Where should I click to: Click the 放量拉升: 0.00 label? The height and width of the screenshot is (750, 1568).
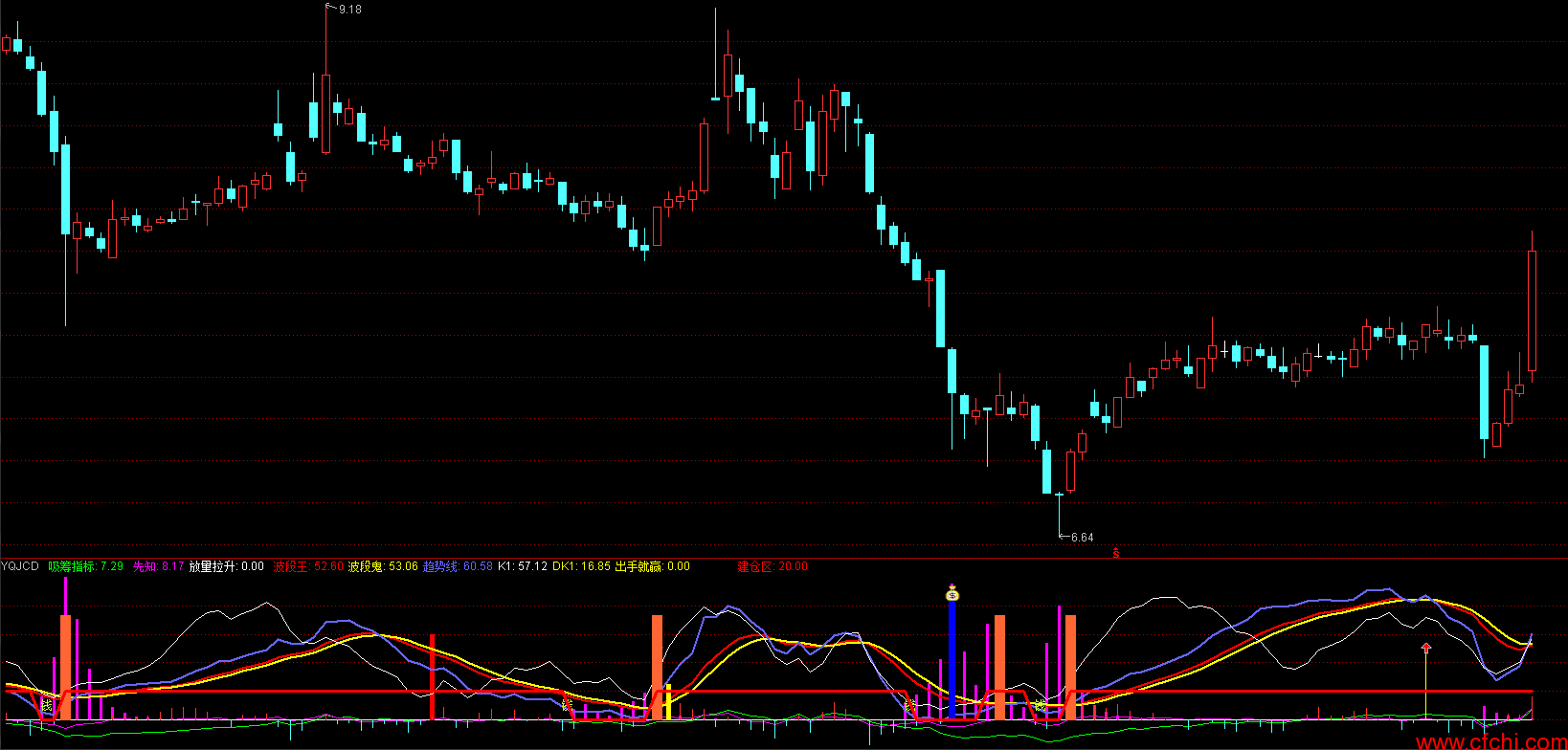click(x=226, y=566)
